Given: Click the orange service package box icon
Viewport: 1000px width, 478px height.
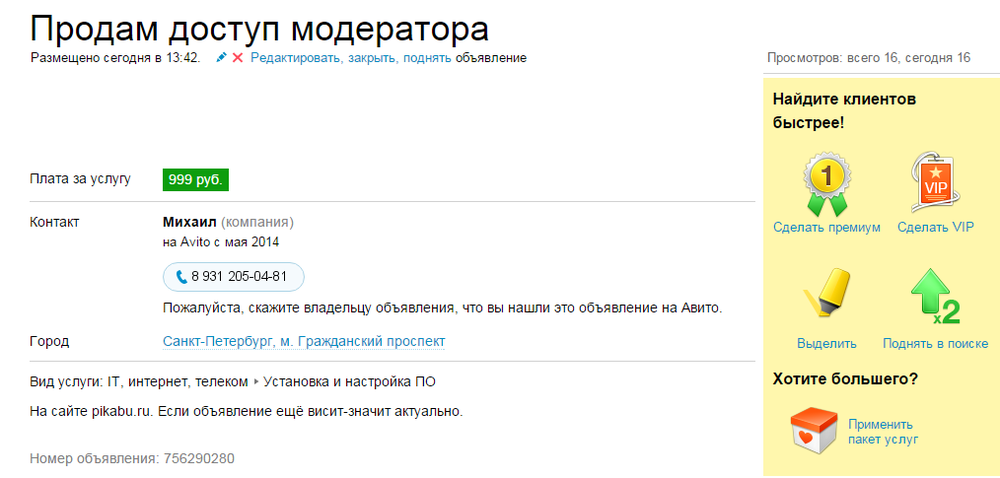Looking at the screenshot, I should point(812,431).
